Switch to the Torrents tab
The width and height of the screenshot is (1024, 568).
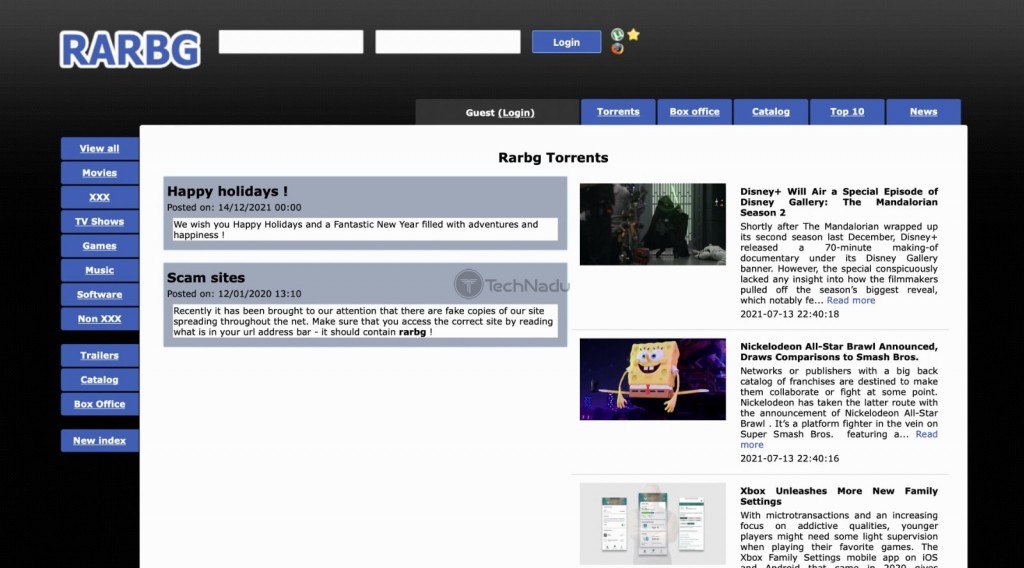(618, 112)
